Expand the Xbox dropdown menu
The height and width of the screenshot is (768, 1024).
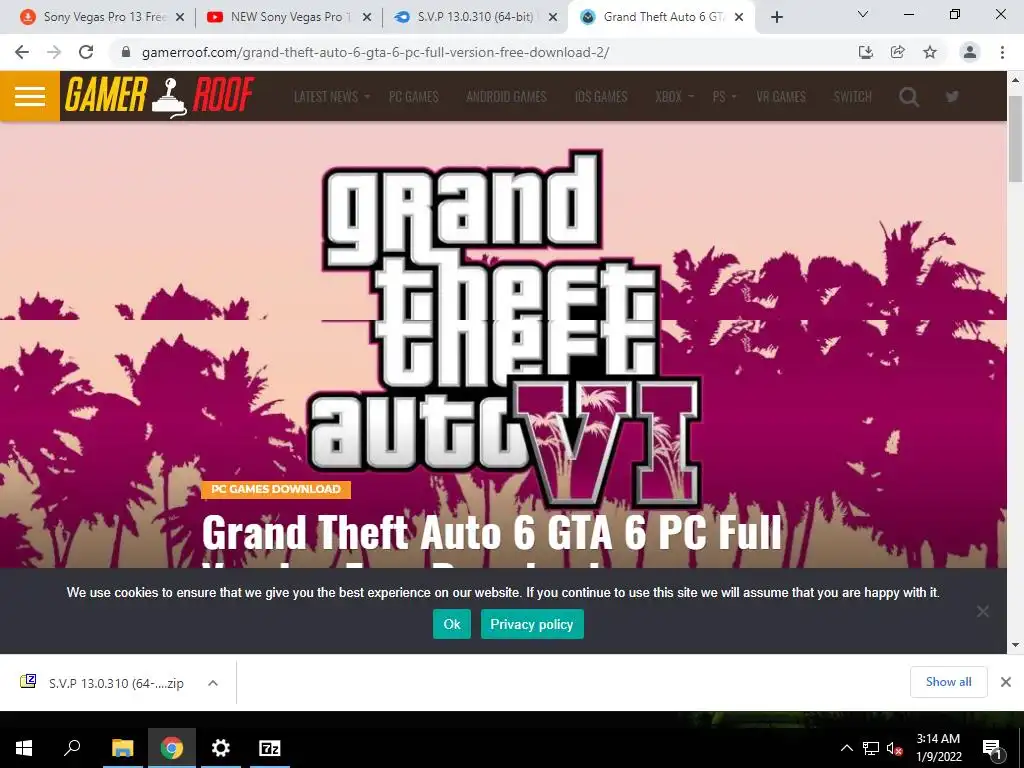pos(674,97)
